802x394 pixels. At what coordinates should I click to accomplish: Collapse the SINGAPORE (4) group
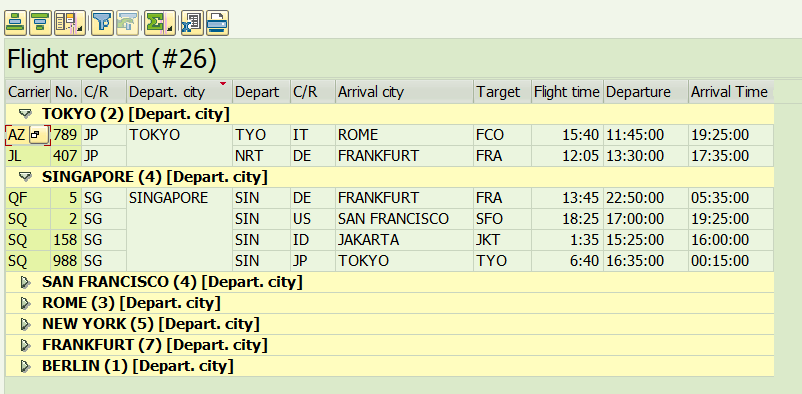click(25, 177)
